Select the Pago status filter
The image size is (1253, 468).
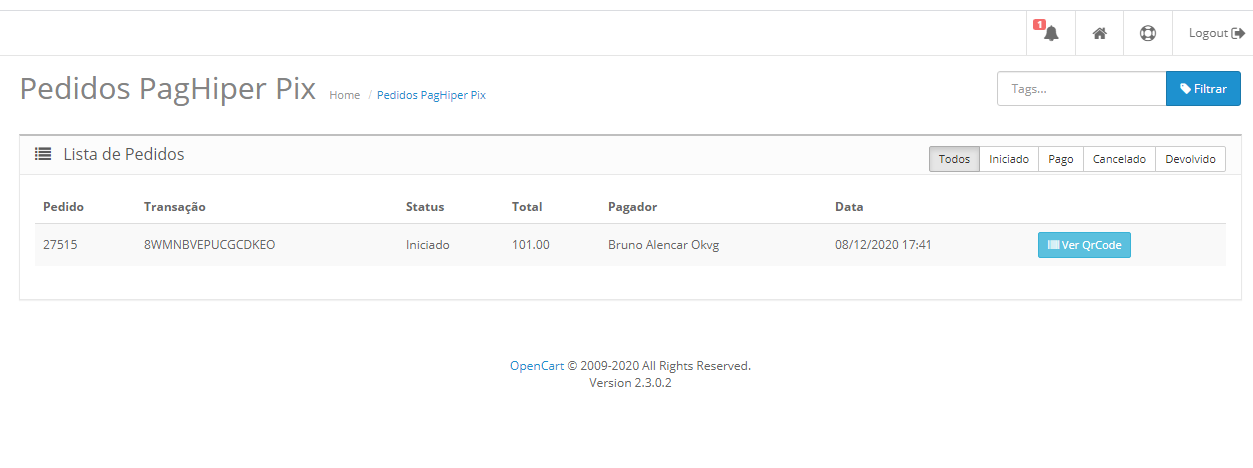1061,159
